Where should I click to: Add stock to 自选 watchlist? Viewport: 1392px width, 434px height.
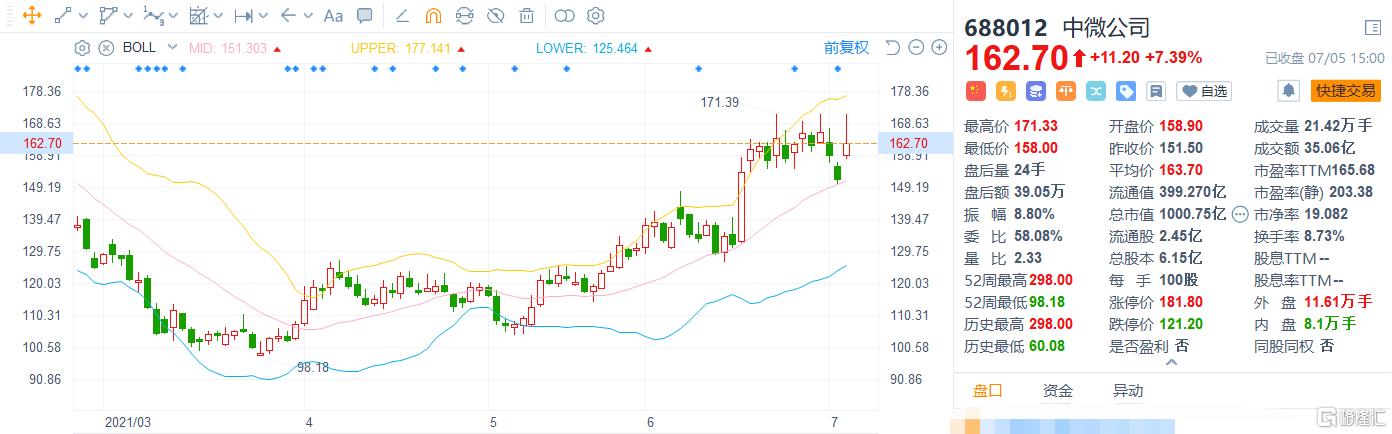1203,91
